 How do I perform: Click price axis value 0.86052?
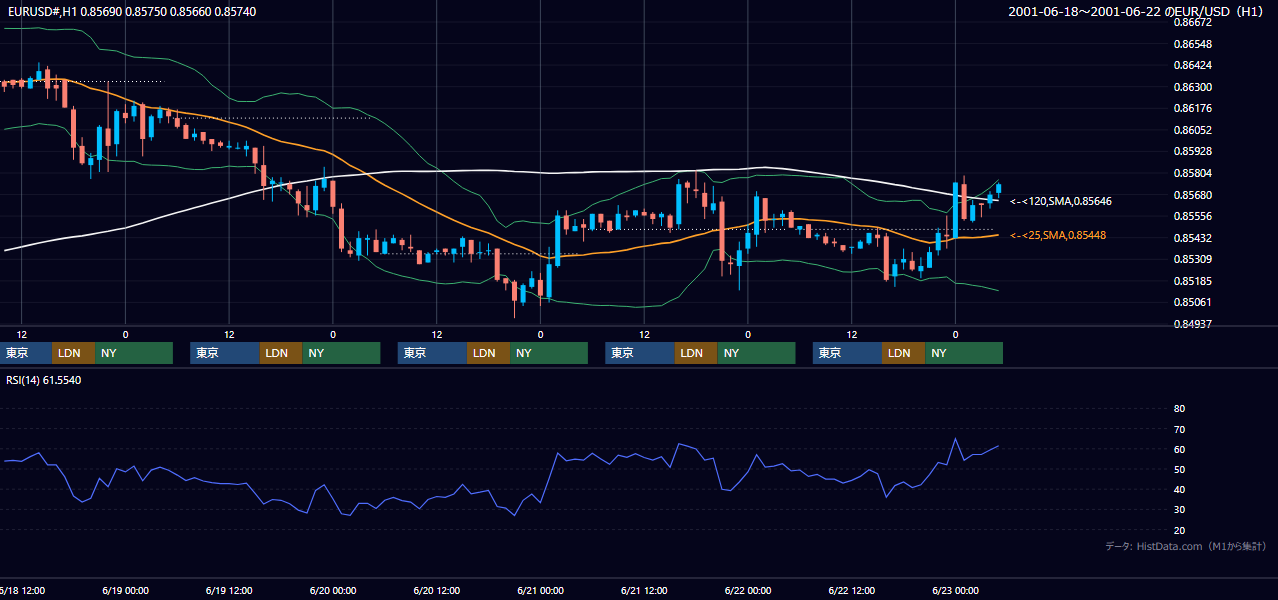[1192, 131]
